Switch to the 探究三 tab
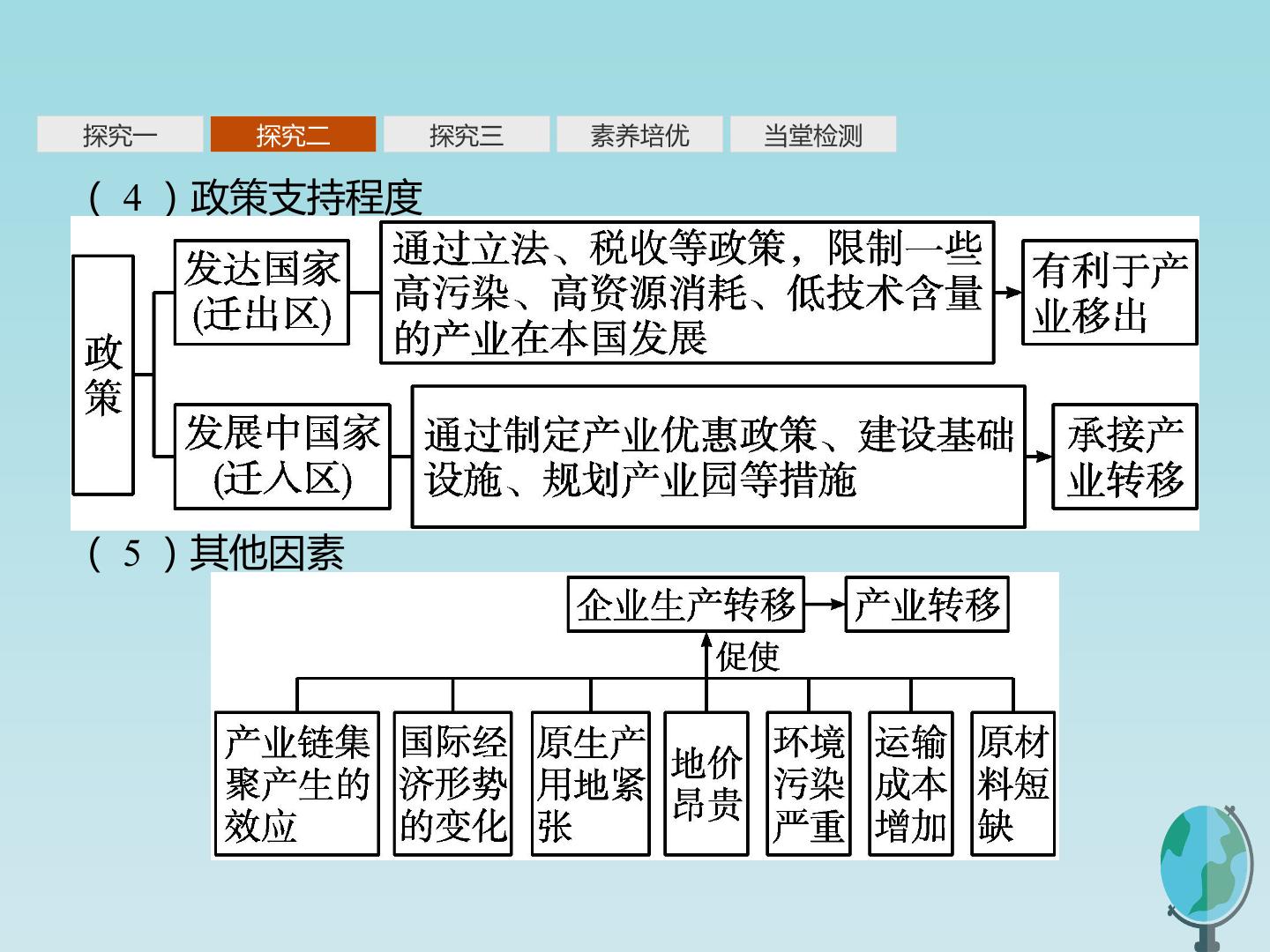This screenshot has height=952, width=1270. (x=467, y=134)
